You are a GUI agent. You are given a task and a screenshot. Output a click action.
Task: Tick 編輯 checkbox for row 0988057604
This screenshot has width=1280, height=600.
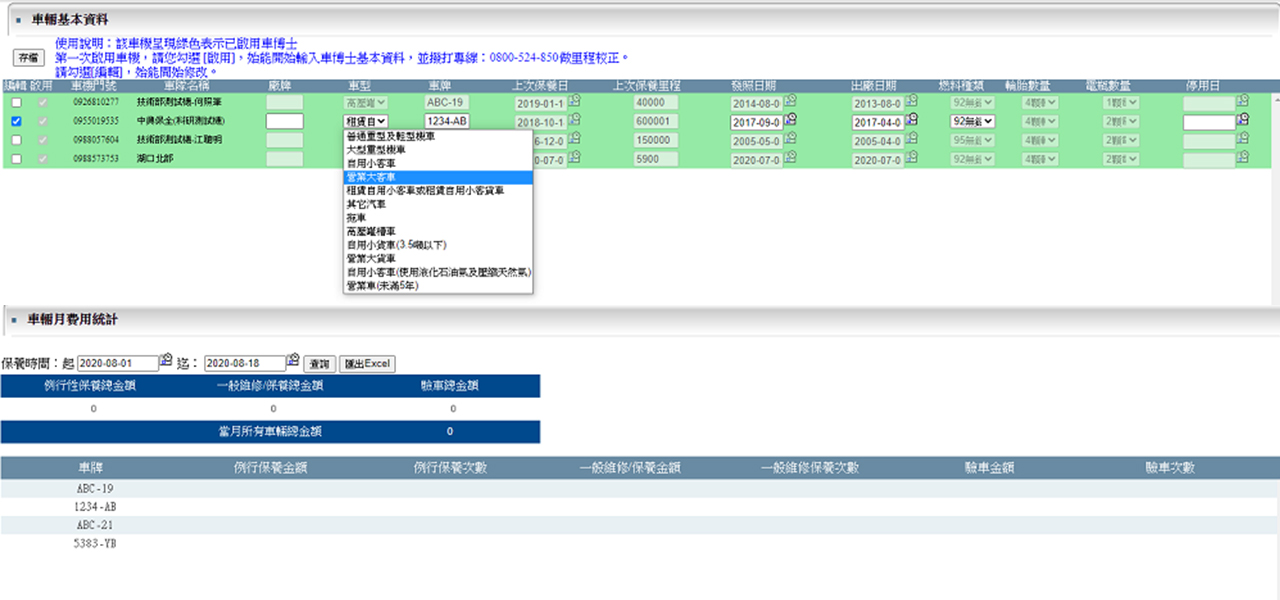click(x=16, y=140)
